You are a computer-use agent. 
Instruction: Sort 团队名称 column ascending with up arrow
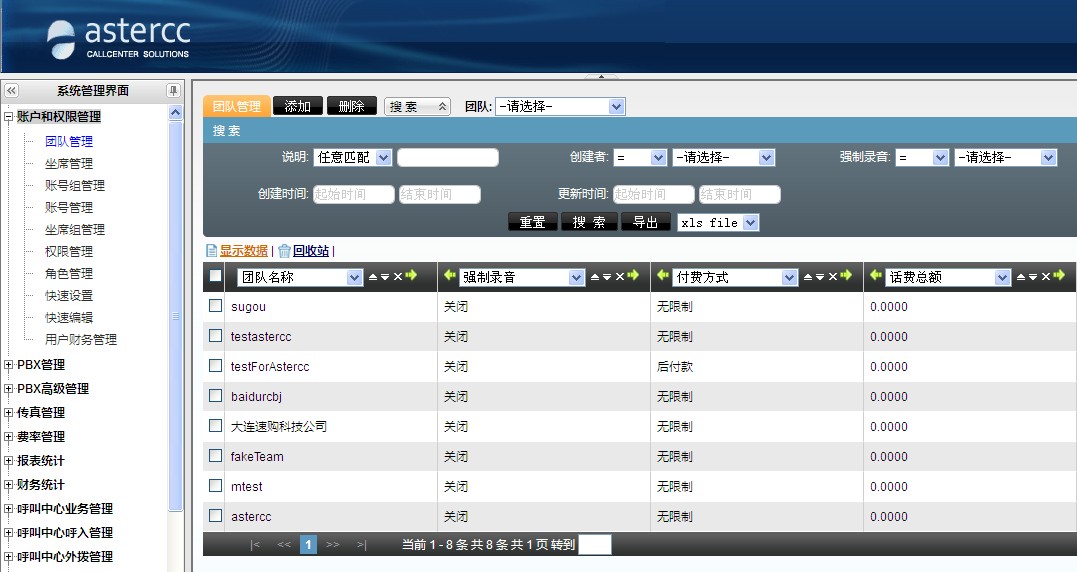pos(373,277)
